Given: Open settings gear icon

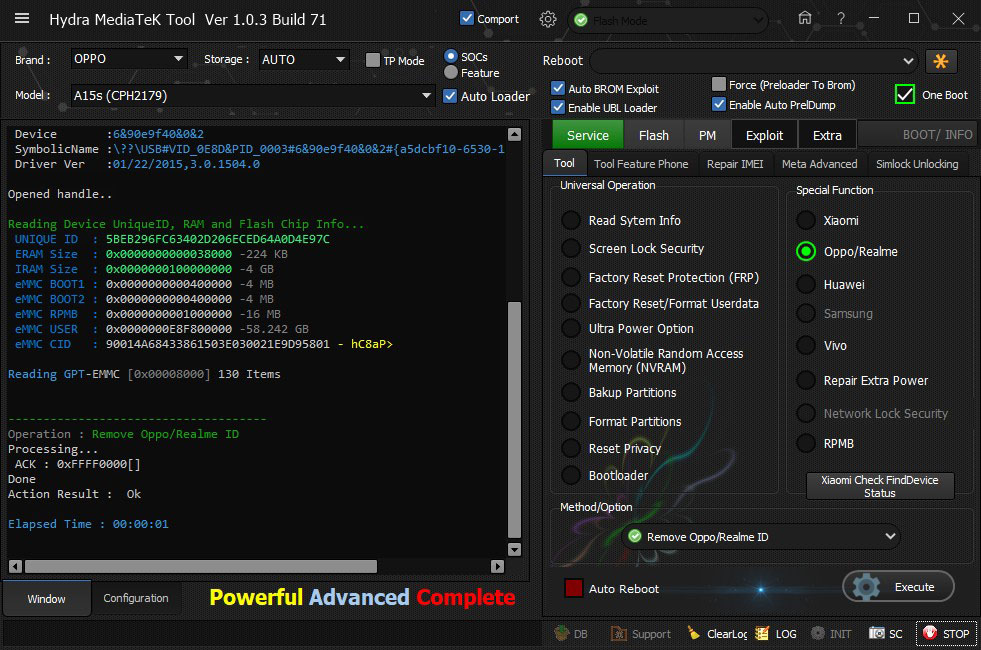Looking at the screenshot, I should coord(547,19).
